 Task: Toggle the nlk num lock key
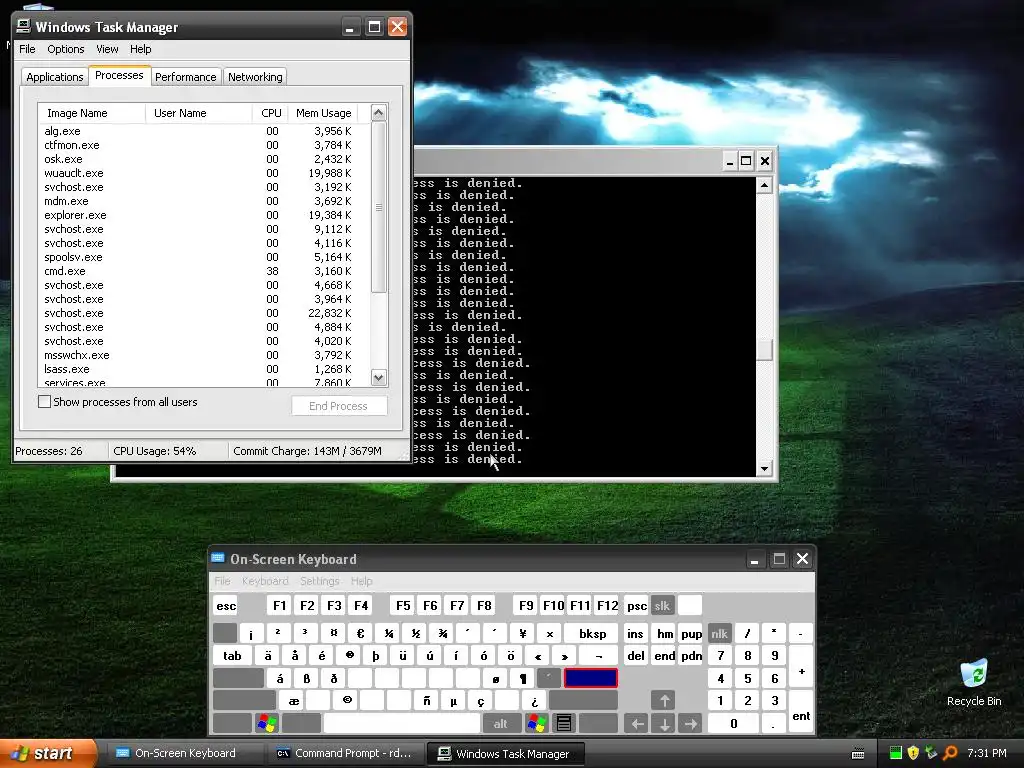click(x=719, y=633)
